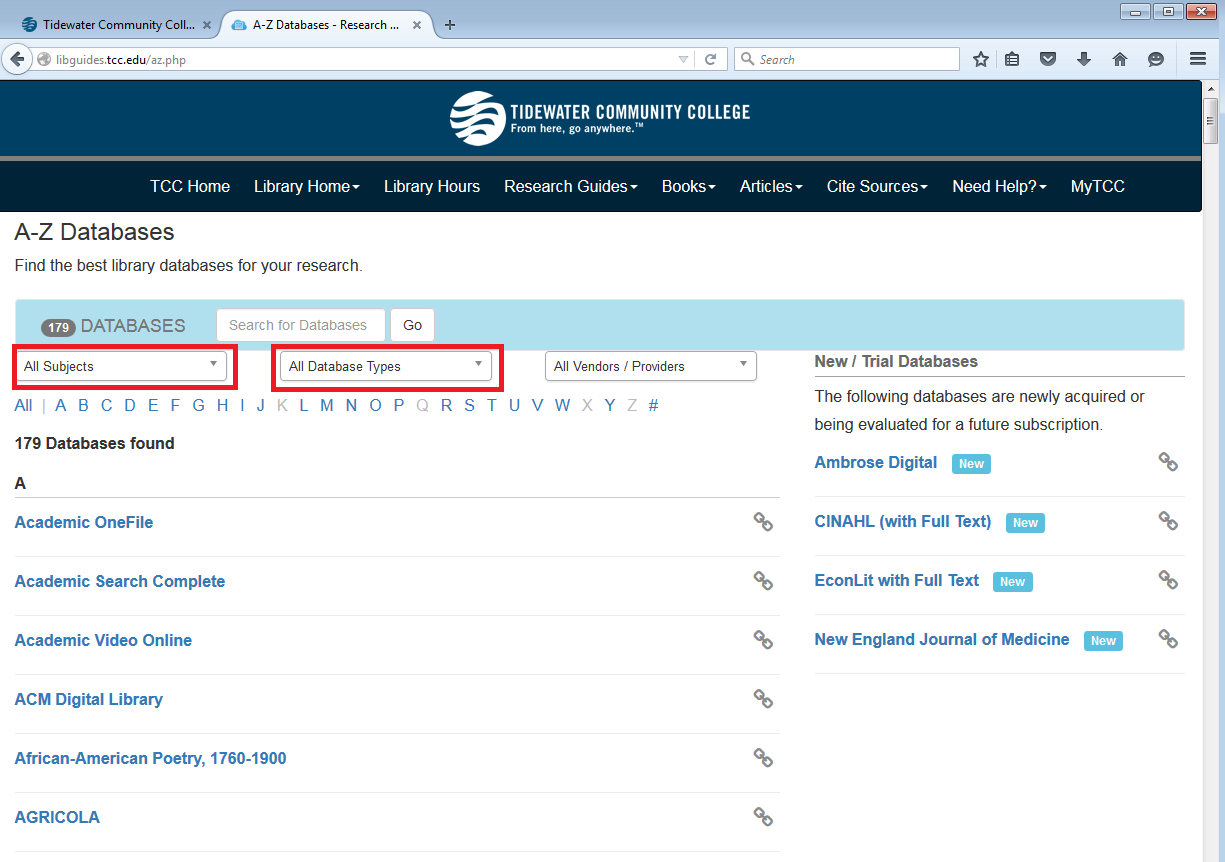The width and height of the screenshot is (1225, 862).
Task: Open Ambrose Digital new database
Action: coord(876,462)
